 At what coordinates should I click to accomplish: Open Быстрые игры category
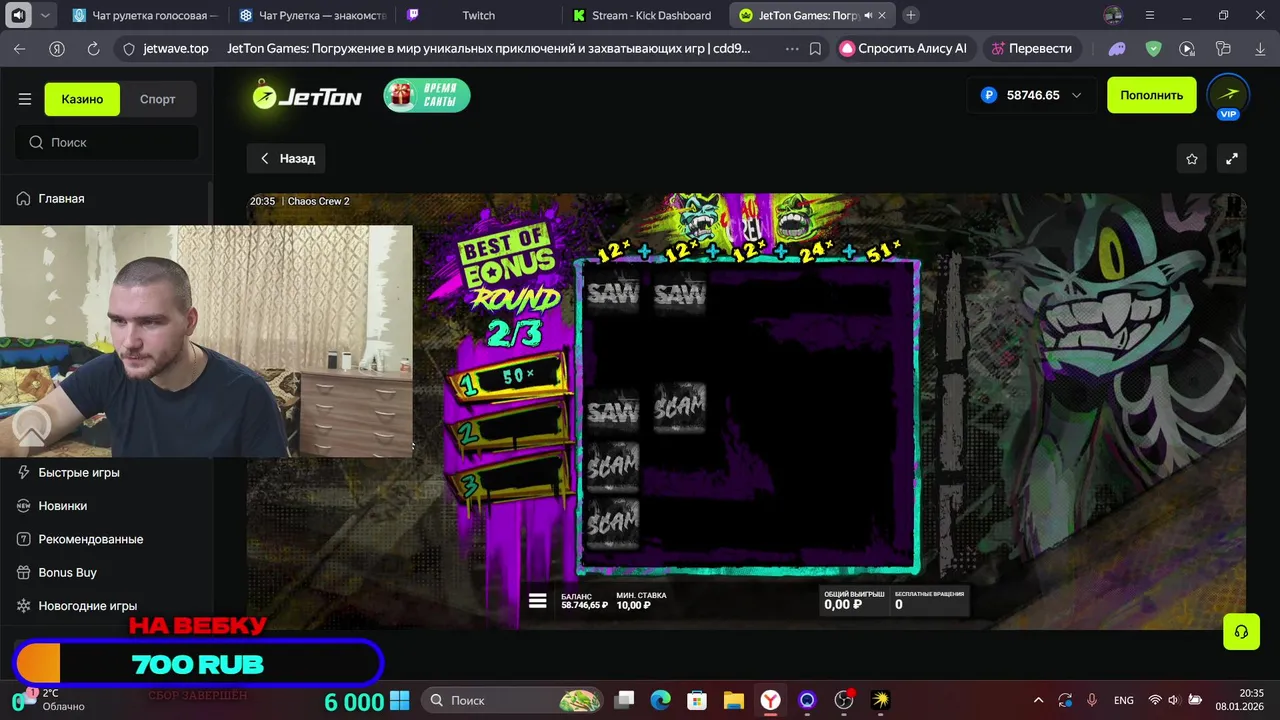coord(79,472)
